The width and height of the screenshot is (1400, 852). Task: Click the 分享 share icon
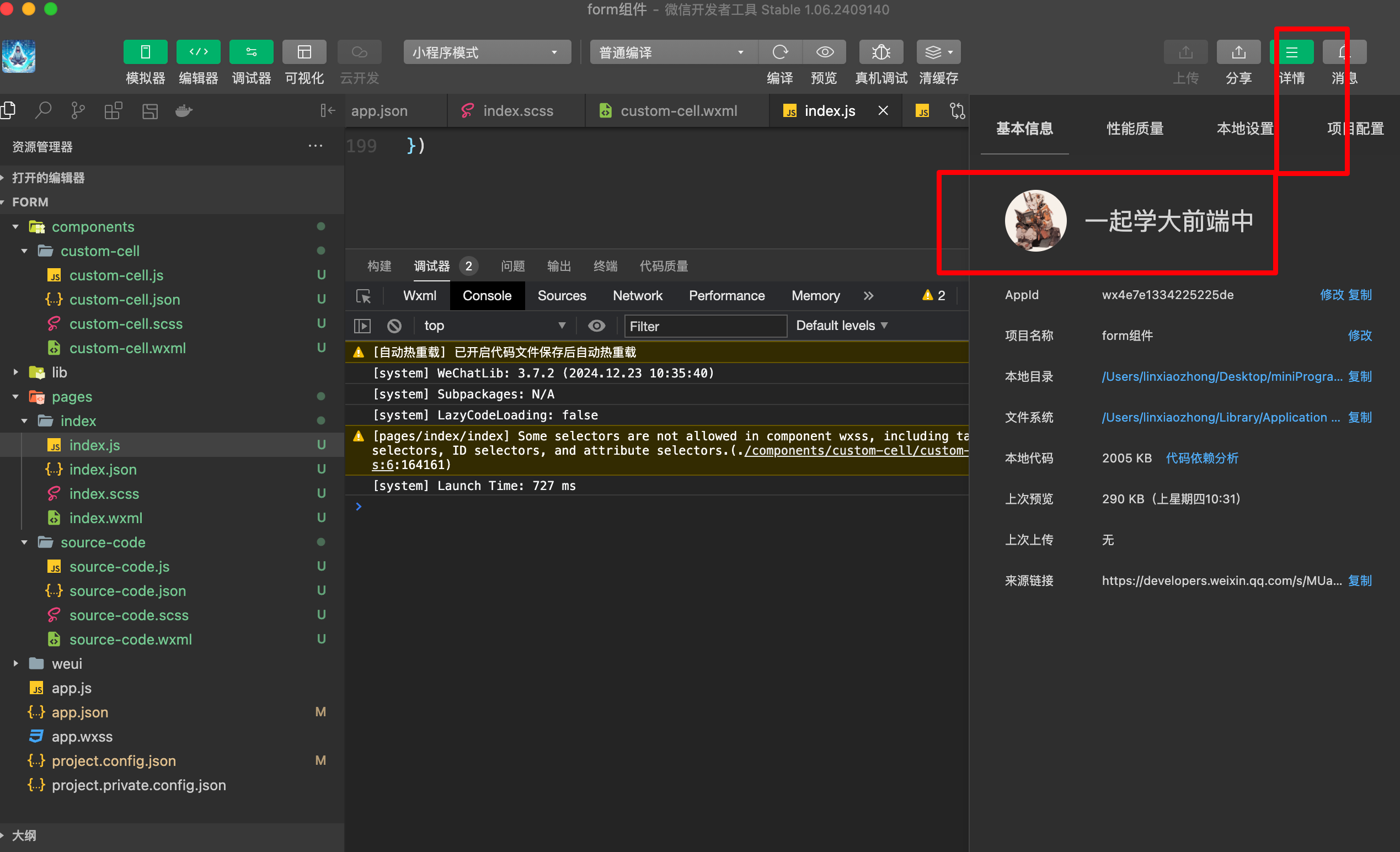click(x=1238, y=52)
